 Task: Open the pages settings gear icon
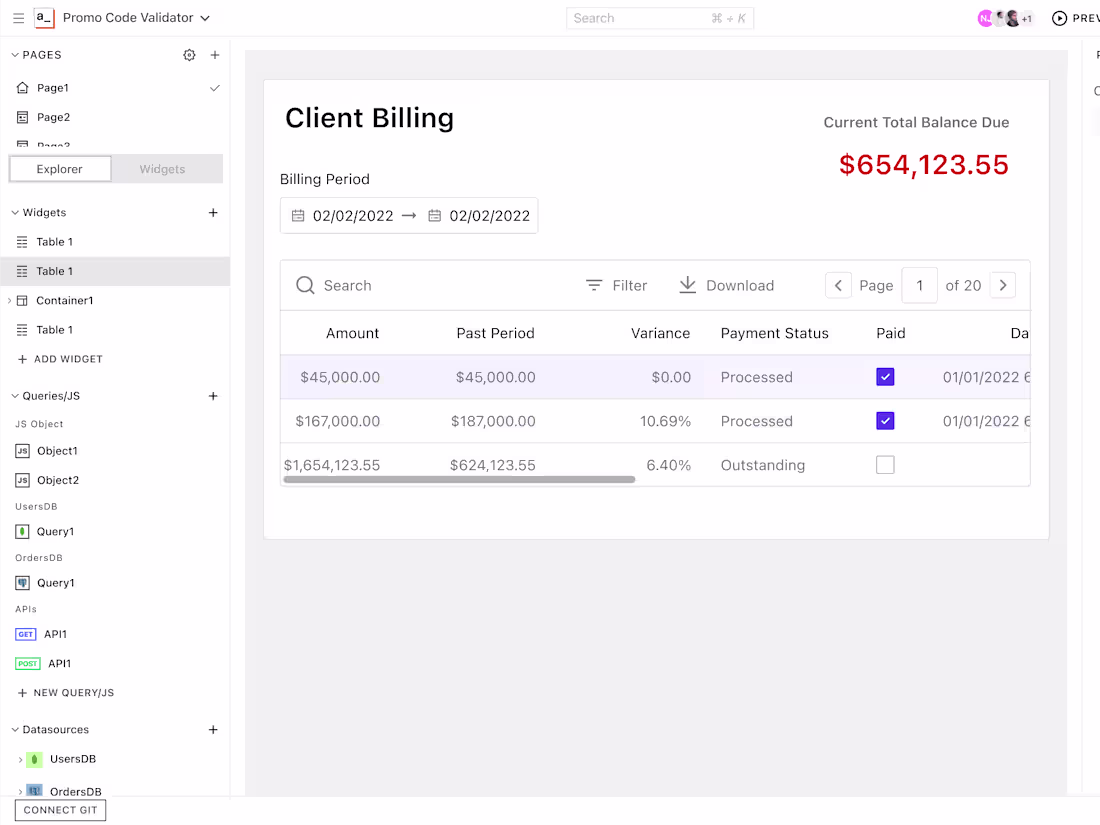pos(189,55)
